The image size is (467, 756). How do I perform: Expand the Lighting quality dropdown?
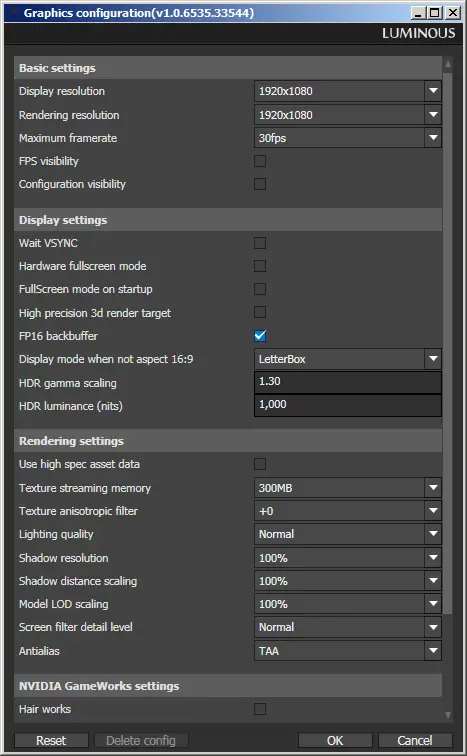(x=347, y=534)
